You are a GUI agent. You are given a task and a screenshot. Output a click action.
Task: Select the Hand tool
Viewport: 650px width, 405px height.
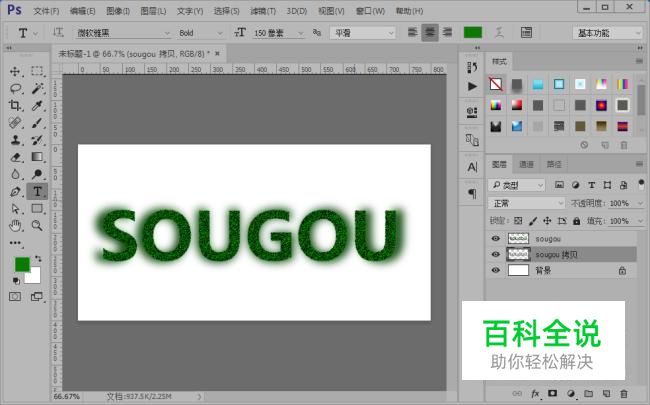click(x=15, y=226)
